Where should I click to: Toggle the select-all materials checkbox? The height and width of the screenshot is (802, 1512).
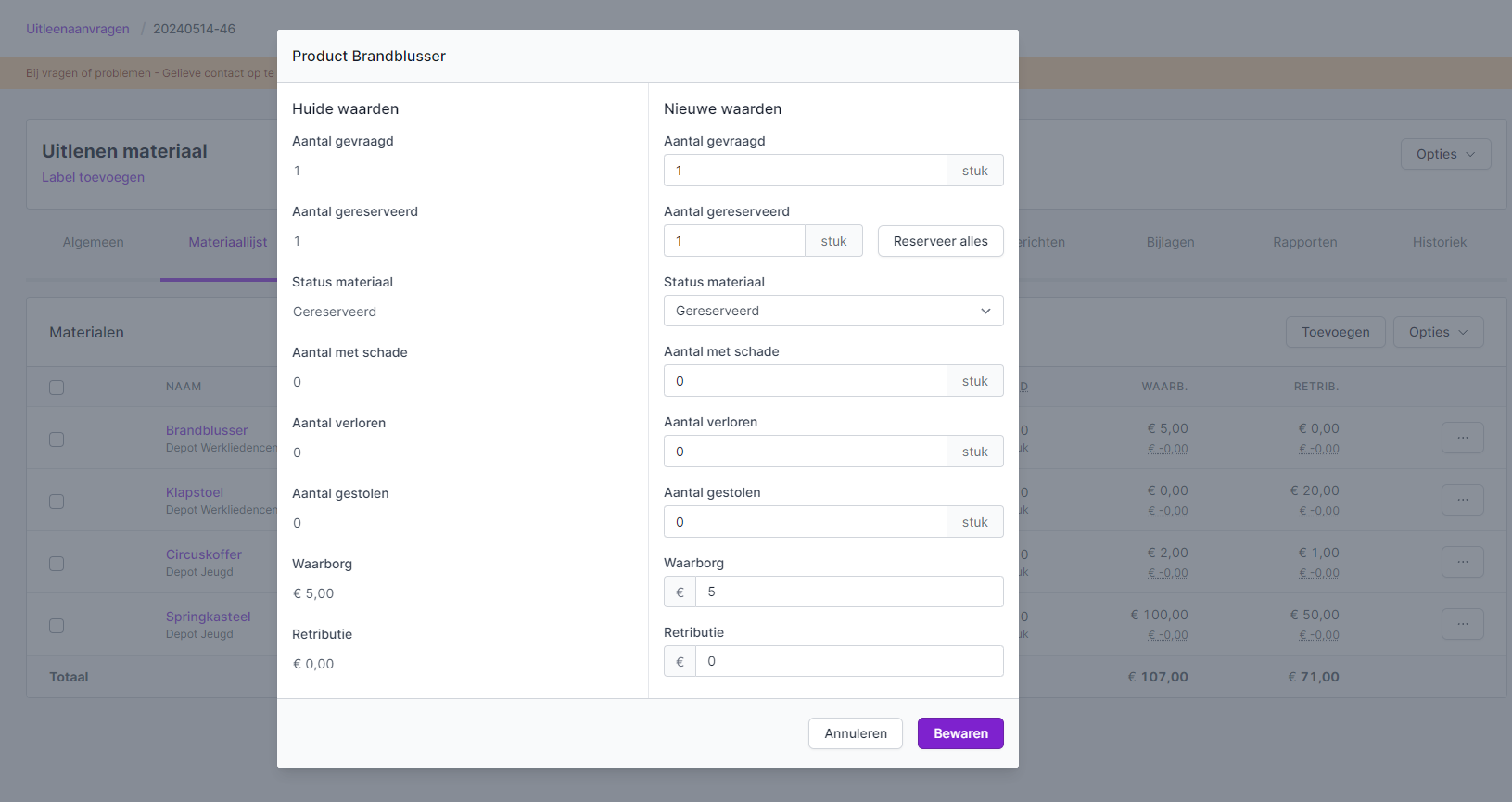[57, 388]
